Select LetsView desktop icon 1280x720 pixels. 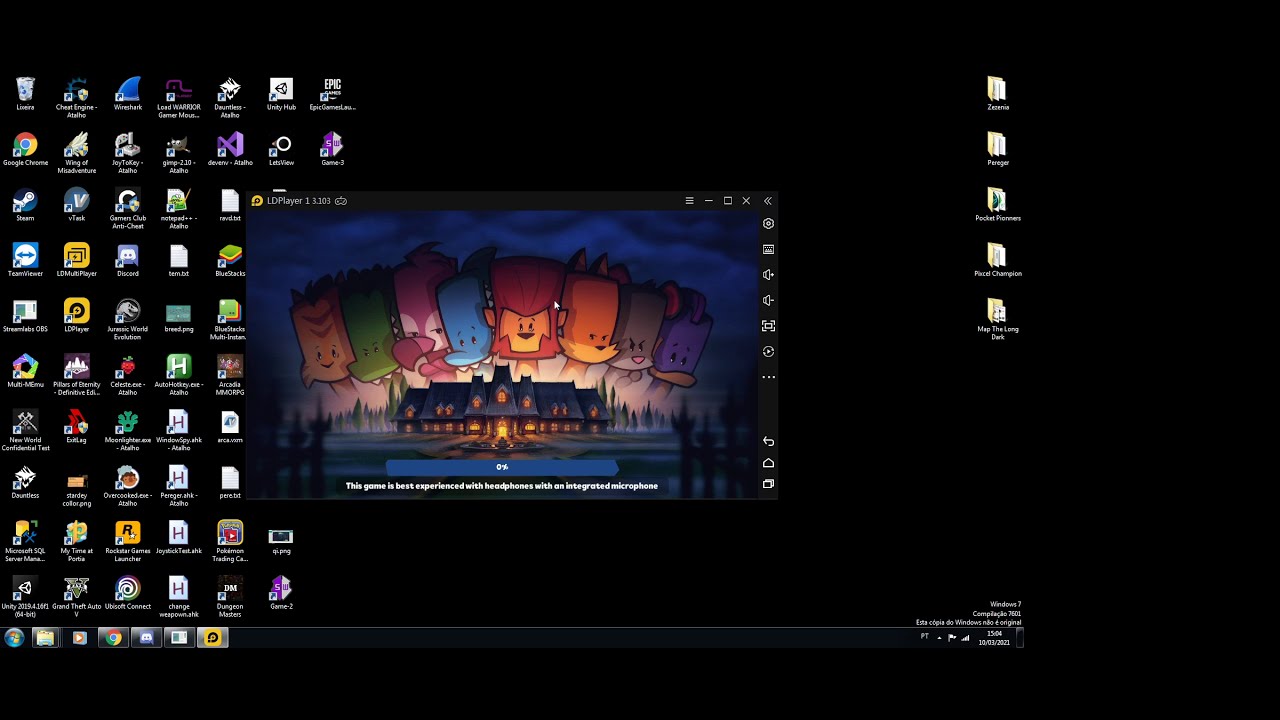pos(281,150)
